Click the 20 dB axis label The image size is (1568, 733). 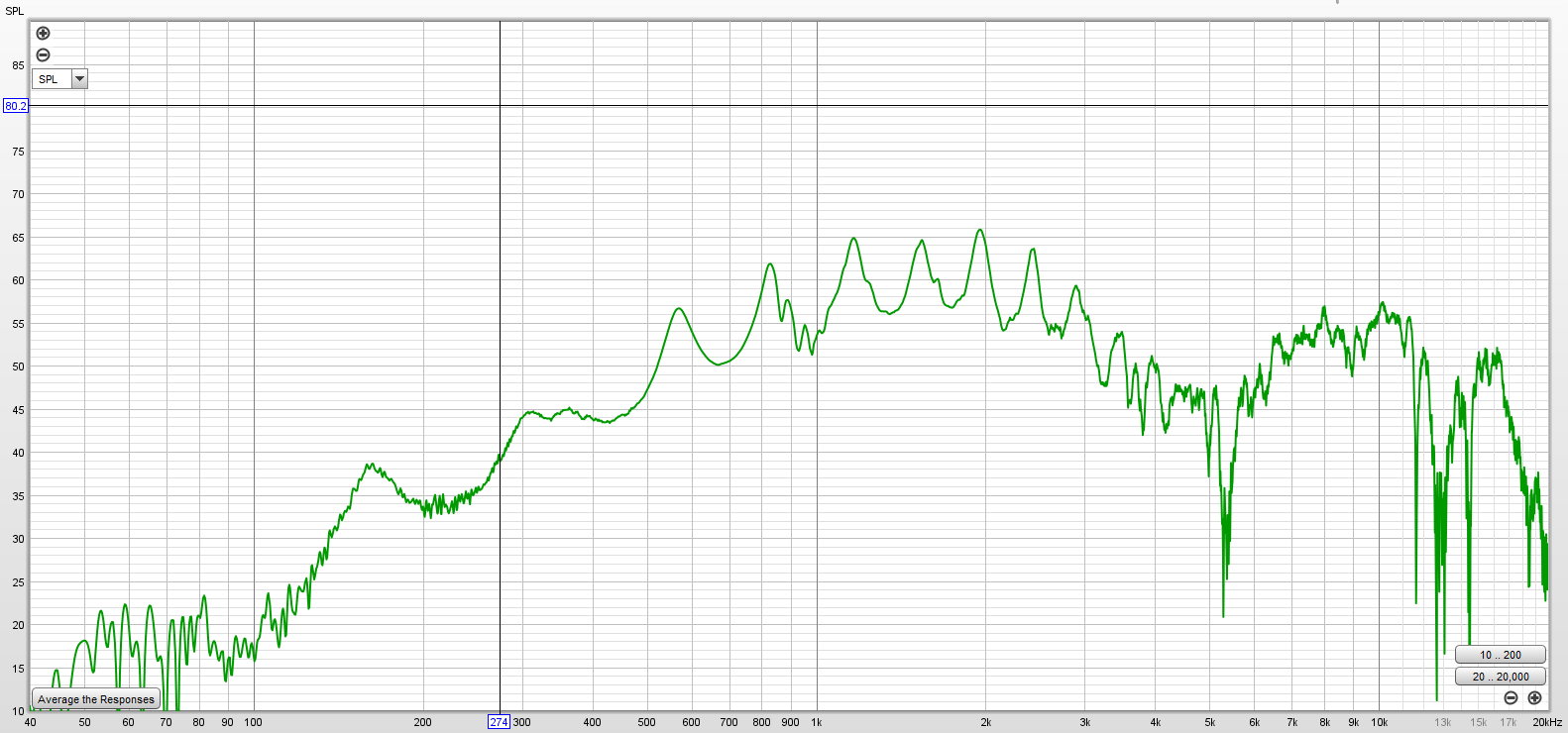[18, 625]
